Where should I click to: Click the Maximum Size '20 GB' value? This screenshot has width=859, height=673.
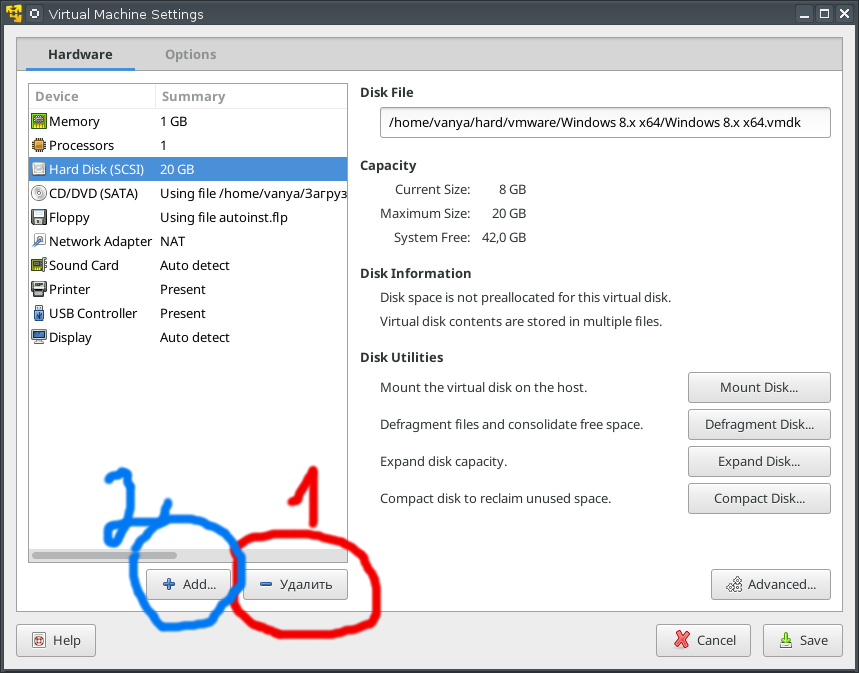[x=509, y=214]
